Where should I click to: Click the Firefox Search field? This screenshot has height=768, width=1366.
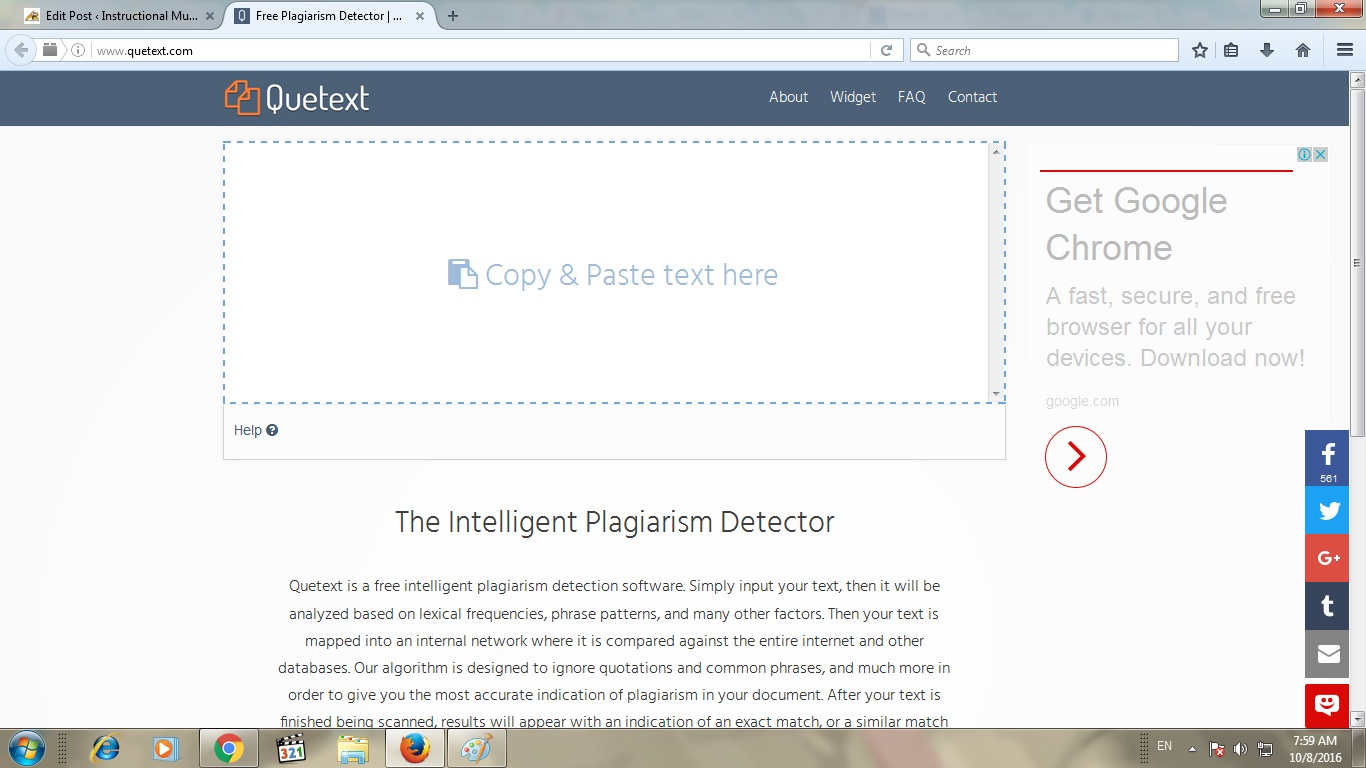pos(1044,50)
